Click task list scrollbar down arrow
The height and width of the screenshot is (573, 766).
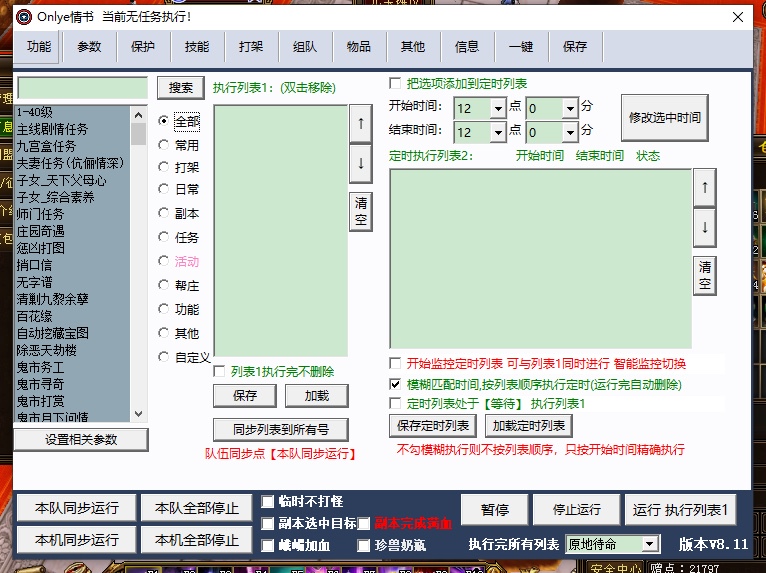[x=138, y=414]
